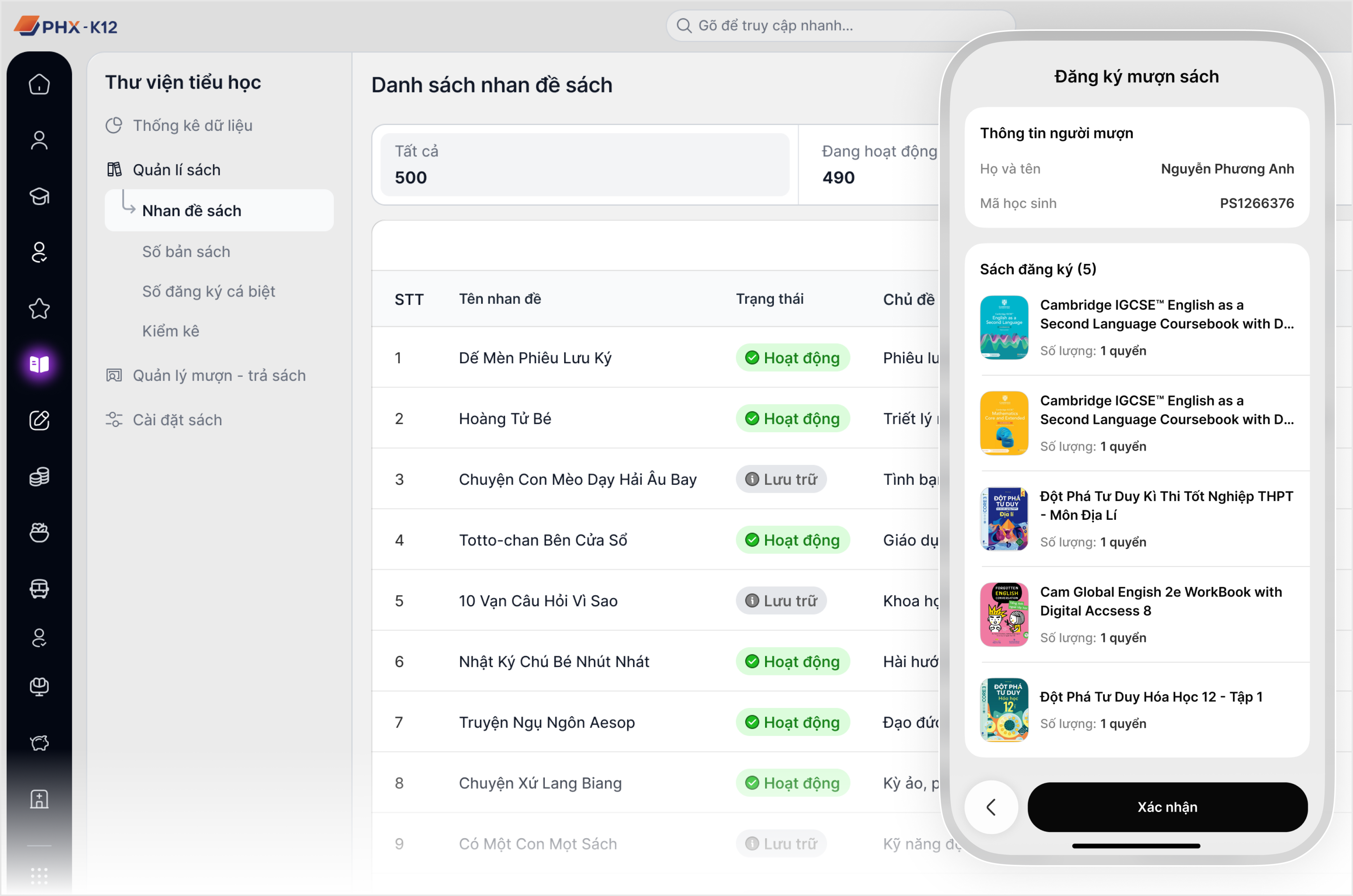Viewport: 1353px width, 896px height.
Task: Go back with the left chevron button
Action: pyautogui.click(x=991, y=807)
